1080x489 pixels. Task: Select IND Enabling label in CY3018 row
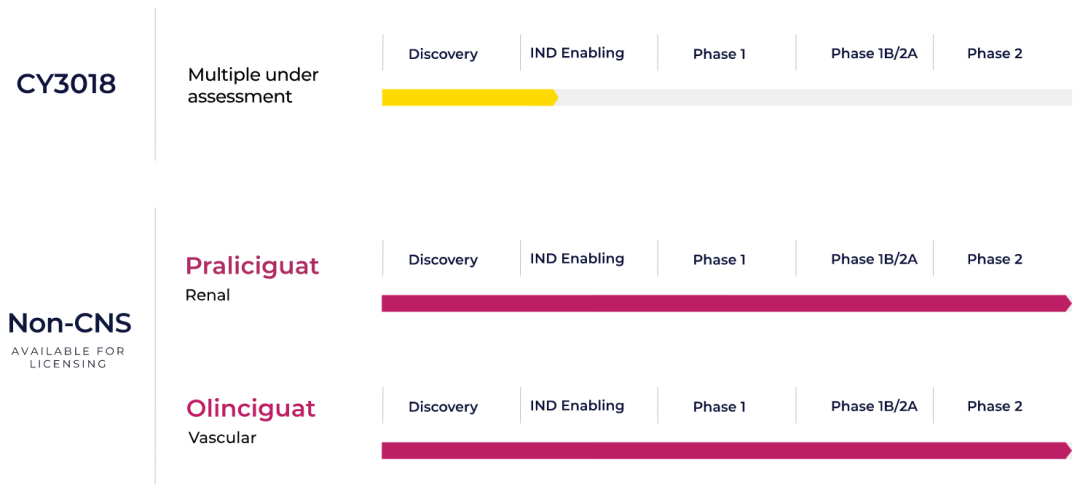click(x=577, y=53)
